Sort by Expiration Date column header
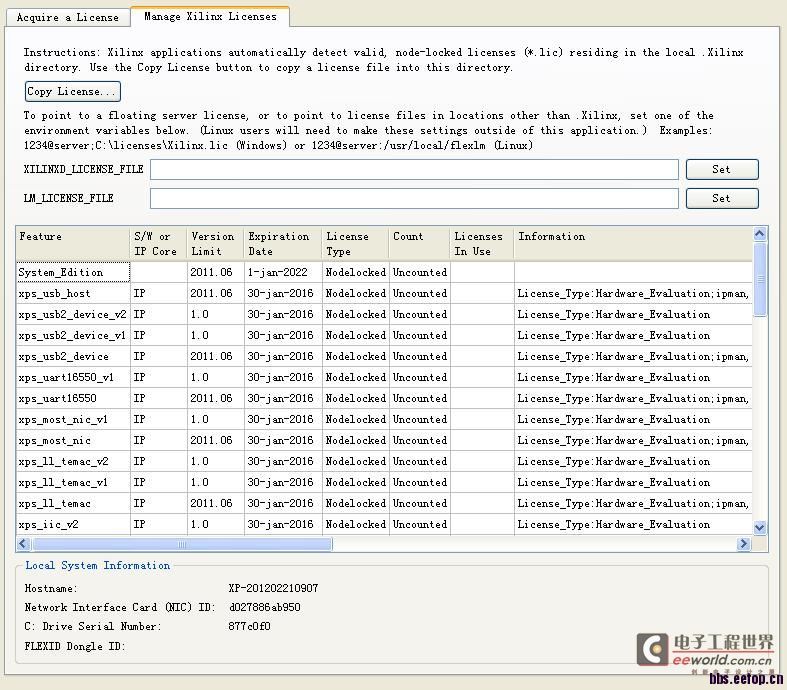Viewport: 787px width, 690px height. click(283, 244)
